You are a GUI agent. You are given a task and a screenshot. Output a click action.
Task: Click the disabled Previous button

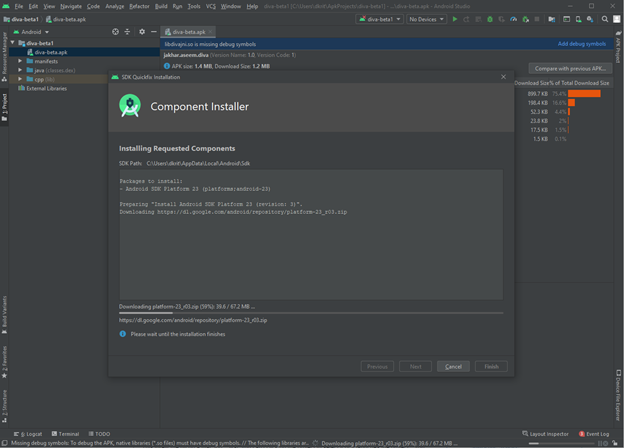tap(377, 366)
